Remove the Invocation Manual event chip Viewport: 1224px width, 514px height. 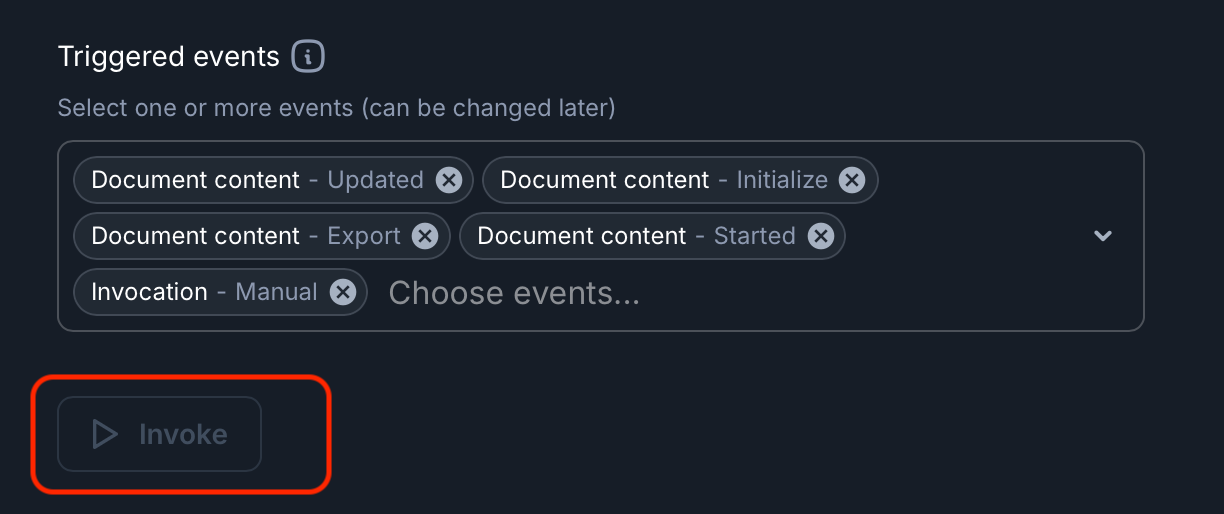click(x=343, y=292)
